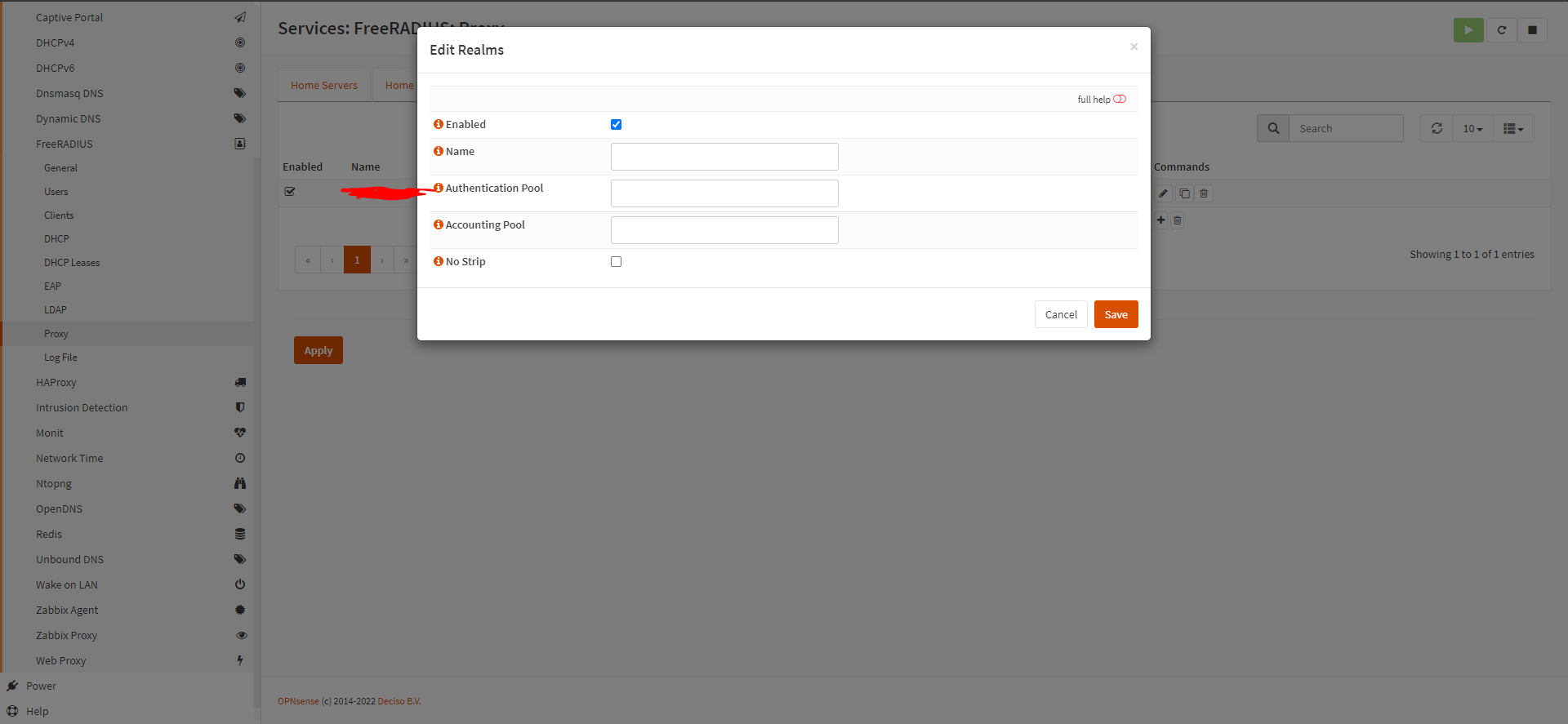This screenshot has width=1568, height=724.
Task: Click the realm Name input field
Action: coord(724,157)
